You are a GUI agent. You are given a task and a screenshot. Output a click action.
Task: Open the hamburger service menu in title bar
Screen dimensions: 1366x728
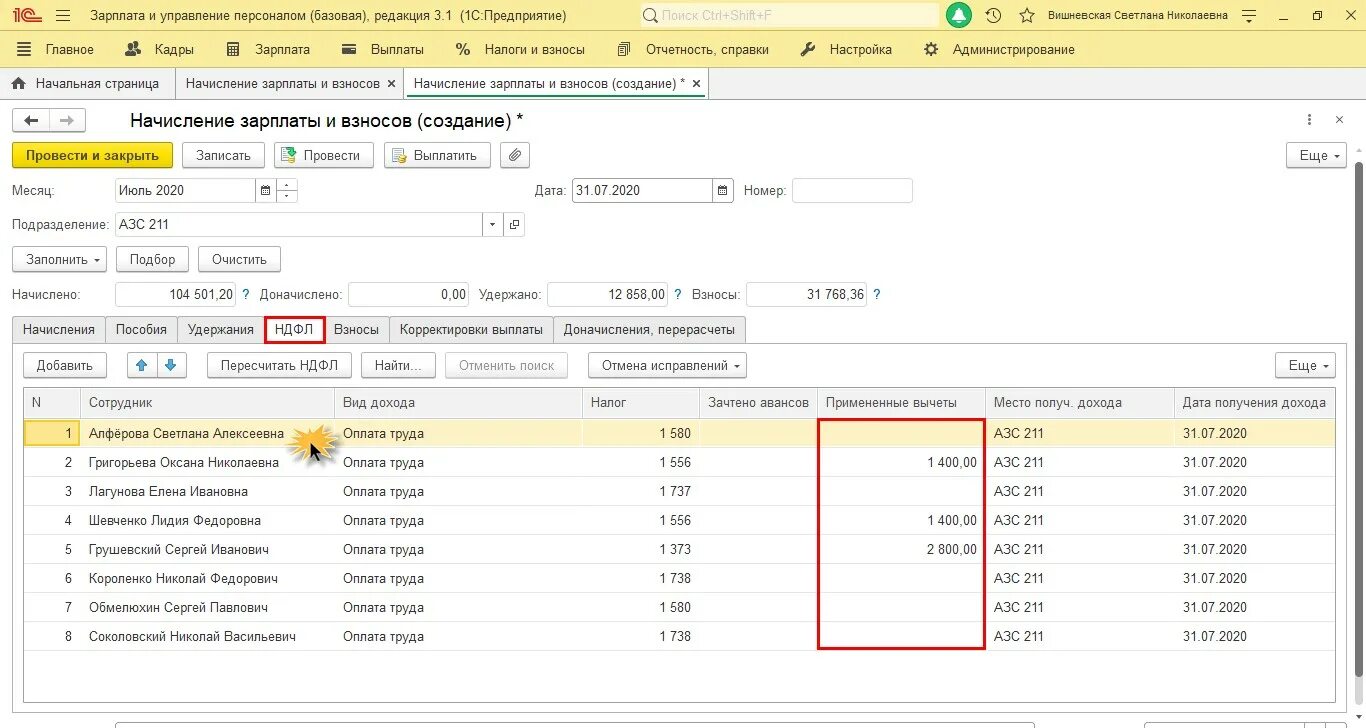pos(63,16)
